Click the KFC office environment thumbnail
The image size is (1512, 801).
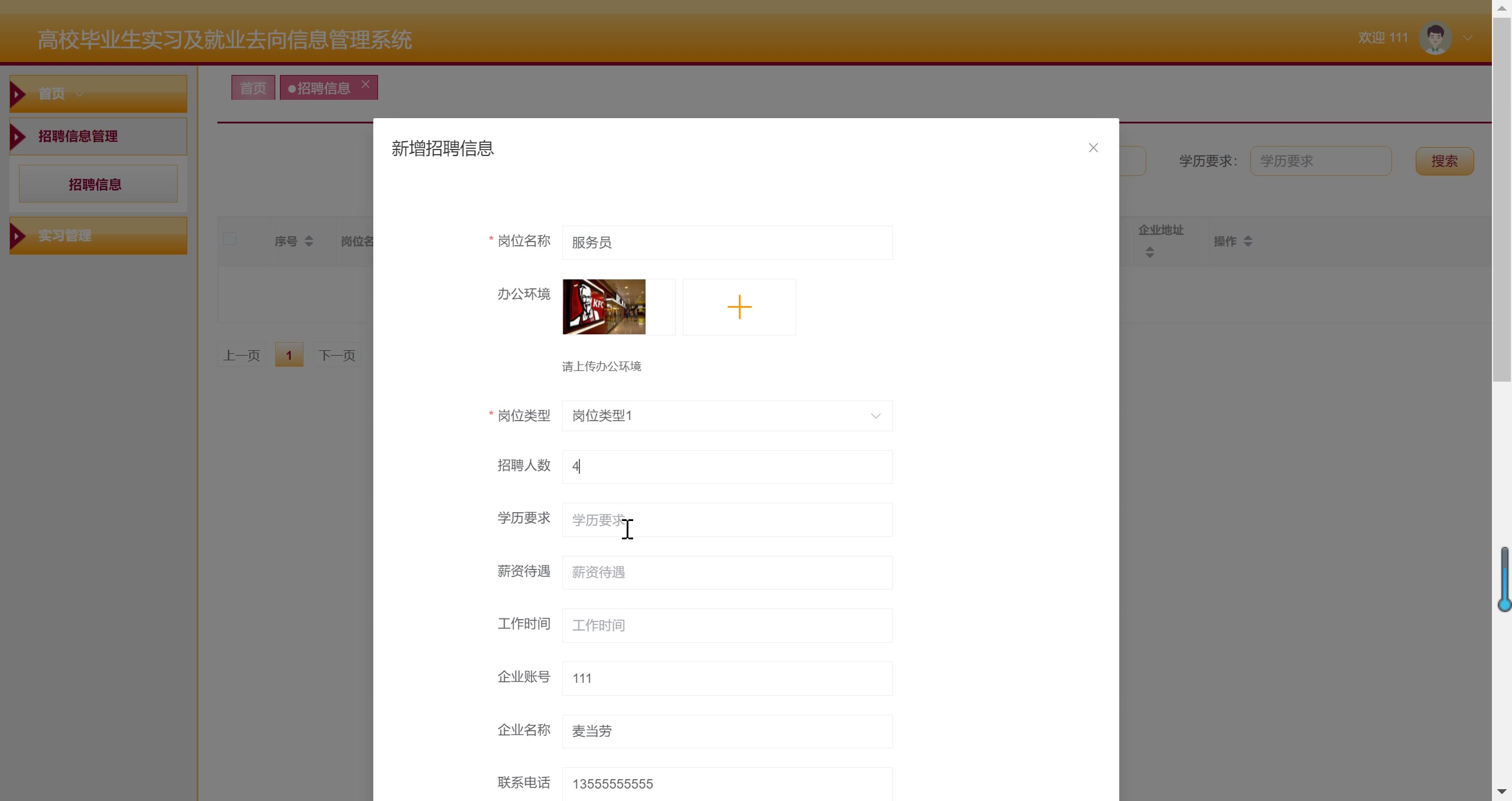604,307
